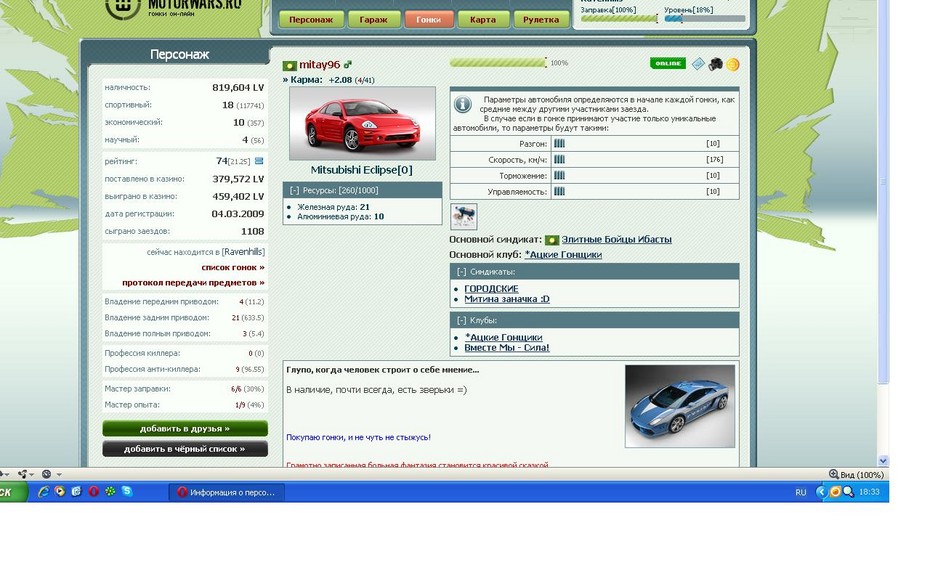Click the mitay96 username

[319, 65]
